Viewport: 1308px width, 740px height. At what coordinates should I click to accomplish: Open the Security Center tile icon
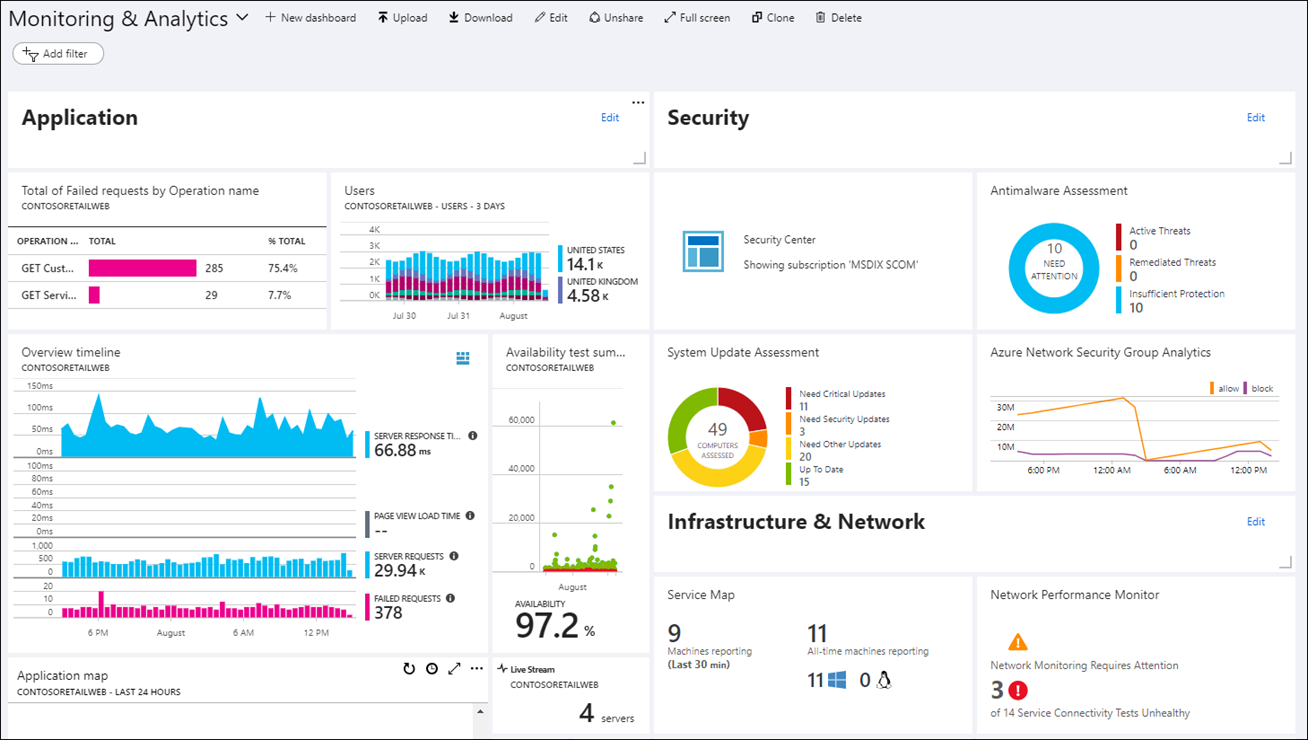coord(702,251)
